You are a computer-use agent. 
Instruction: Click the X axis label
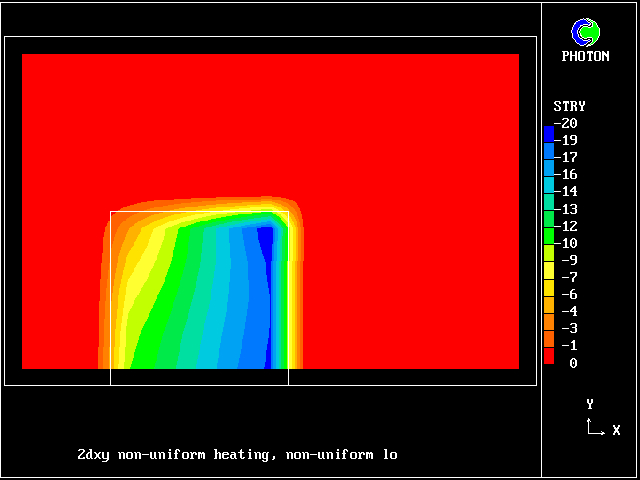(x=616, y=430)
